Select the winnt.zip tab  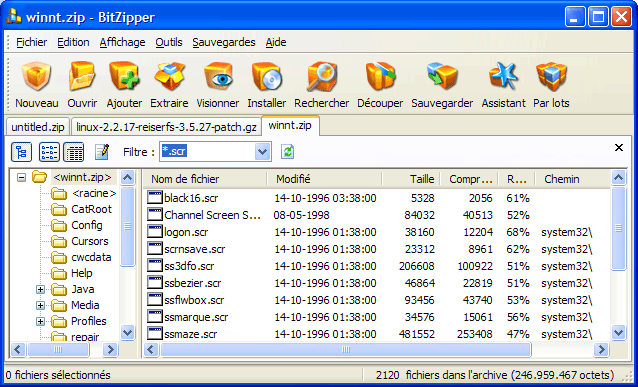[290, 125]
